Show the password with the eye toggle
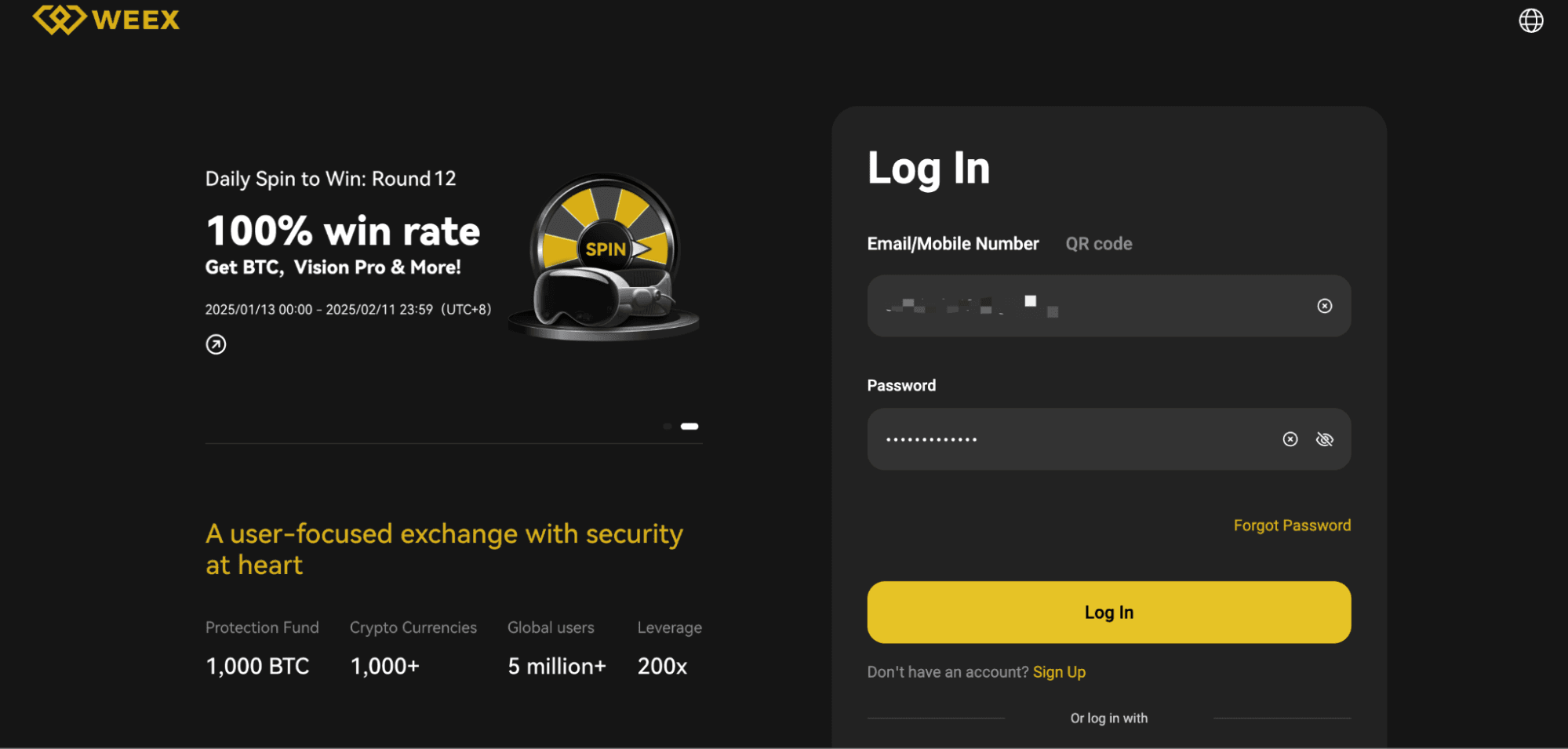 pyautogui.click(x=1325, y=439)
